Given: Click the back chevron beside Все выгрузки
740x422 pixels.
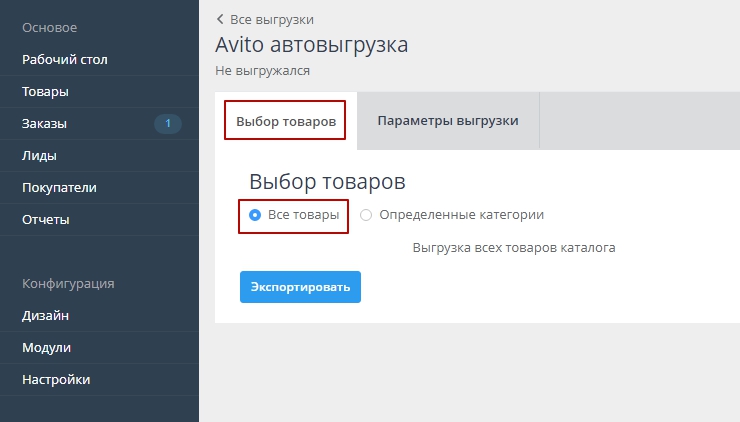Looking at the screenshot, I should tap(220, 19).
